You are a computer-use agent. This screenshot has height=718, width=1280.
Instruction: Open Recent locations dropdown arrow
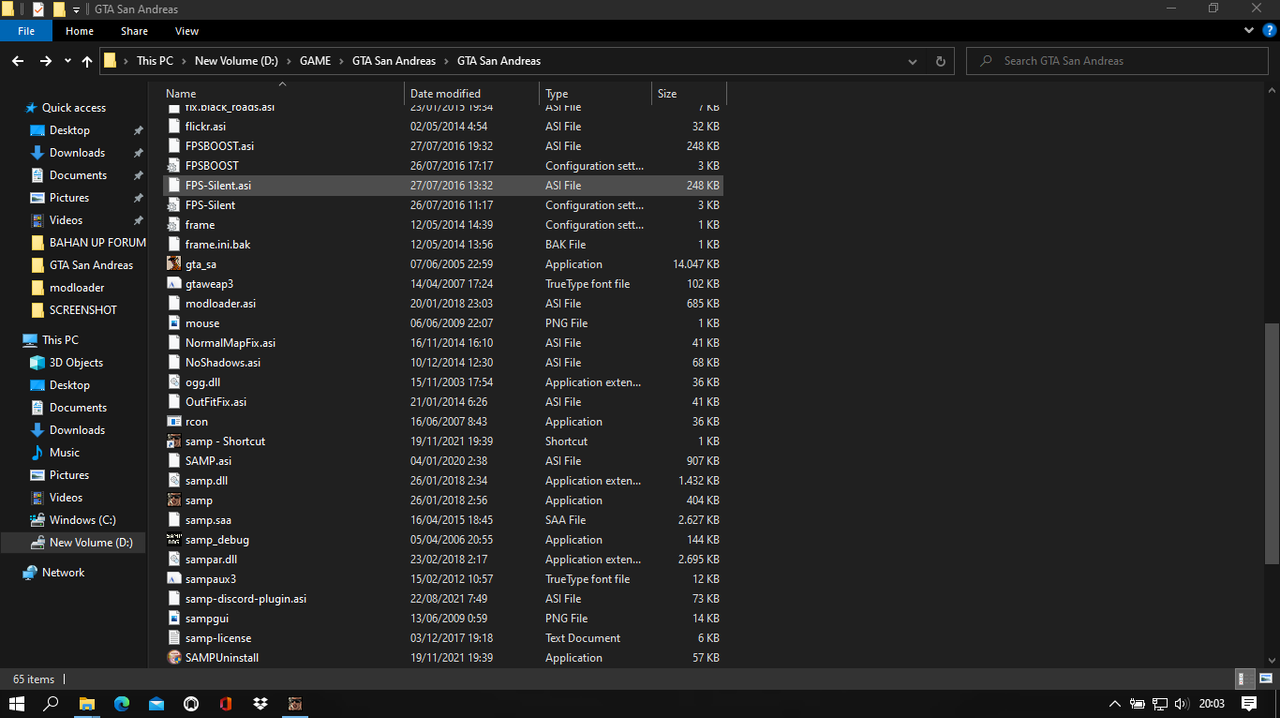point(67,61)
